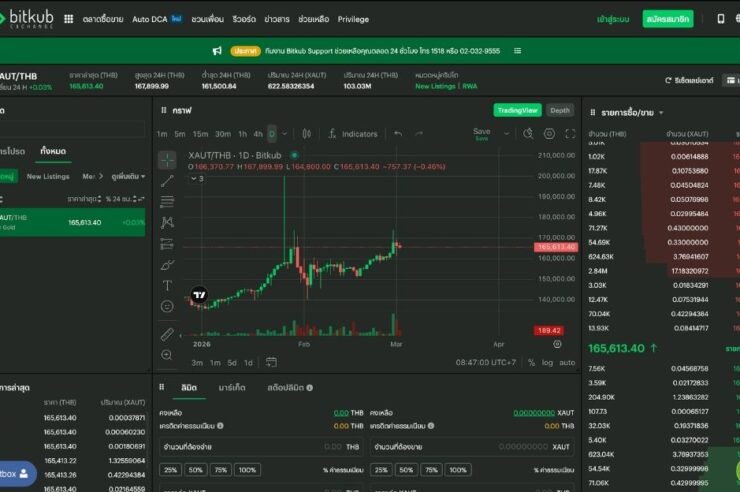The image size is (740, 492).
Task: Expand the timeframe dropdown arrow next to D
Action: point(285,134)
